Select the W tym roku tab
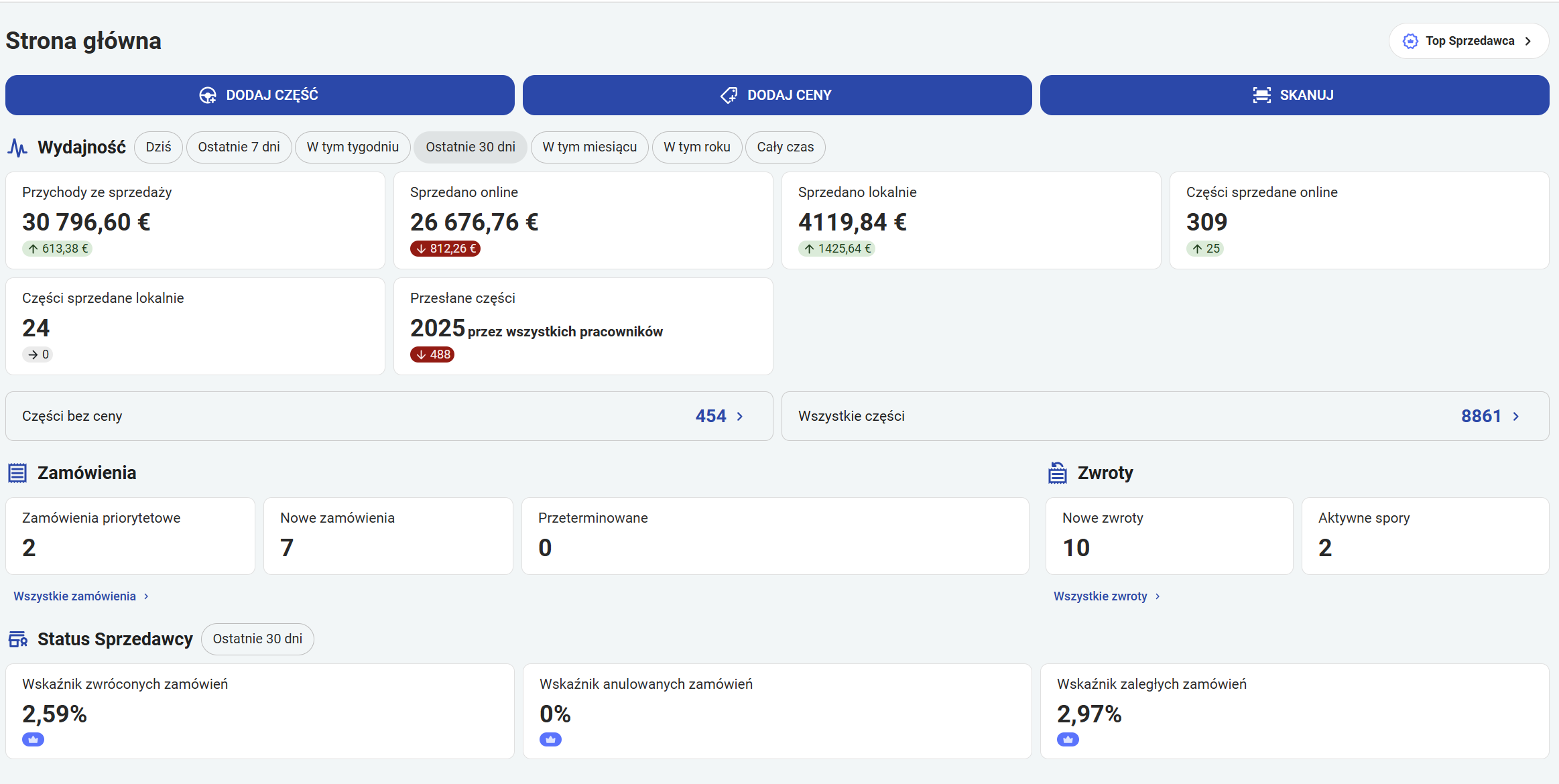Screen dimensions: 1559x784 coord(697,147)
